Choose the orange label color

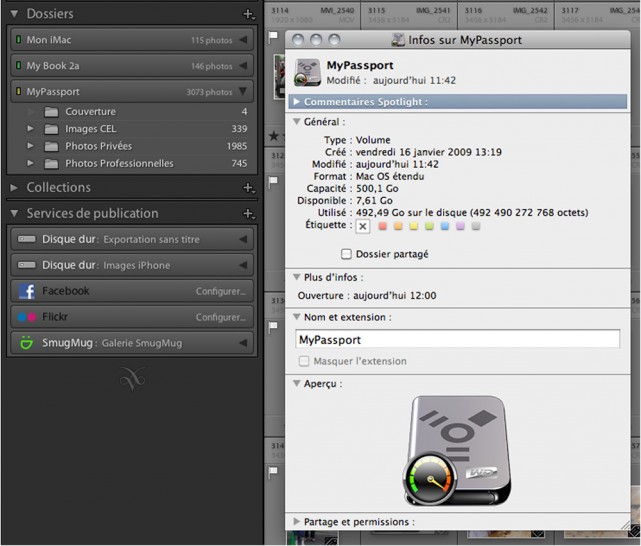(398, 226)
